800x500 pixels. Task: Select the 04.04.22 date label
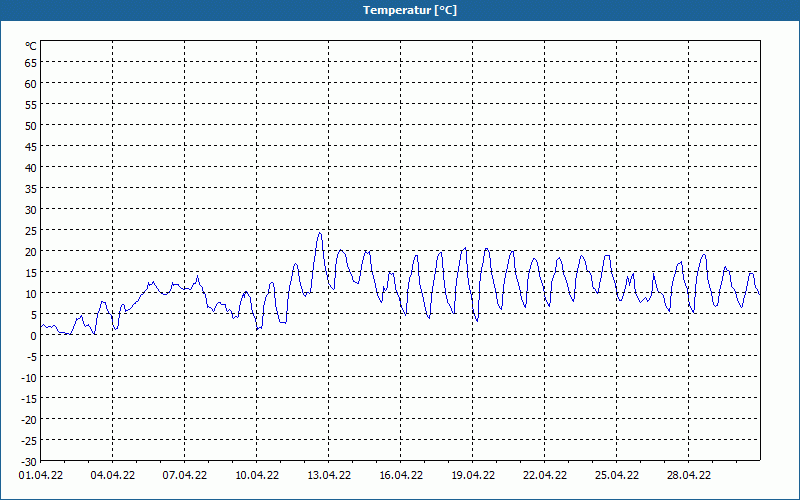113,476
